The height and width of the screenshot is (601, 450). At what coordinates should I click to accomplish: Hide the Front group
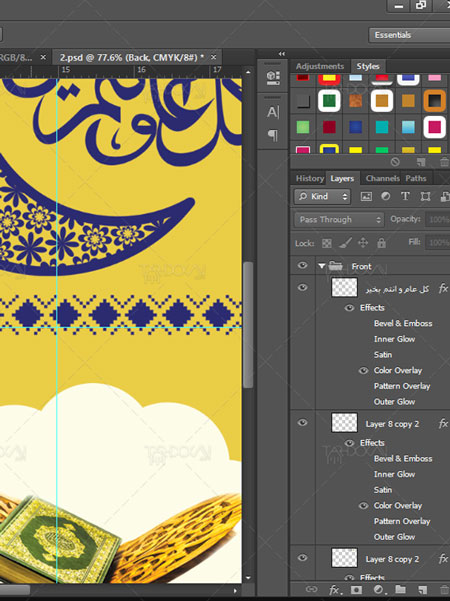(302, 265)
